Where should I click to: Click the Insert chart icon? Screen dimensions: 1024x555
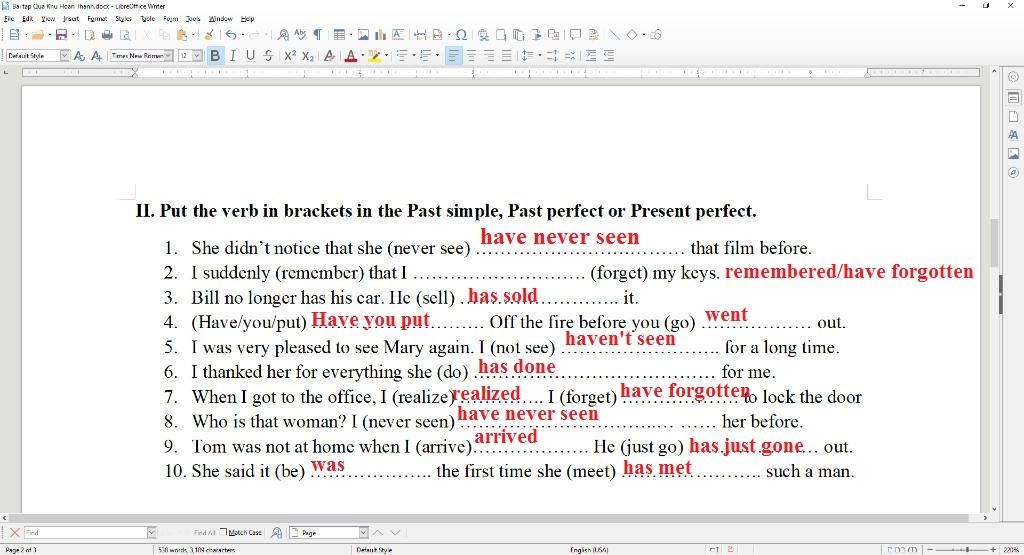[380, 35]
